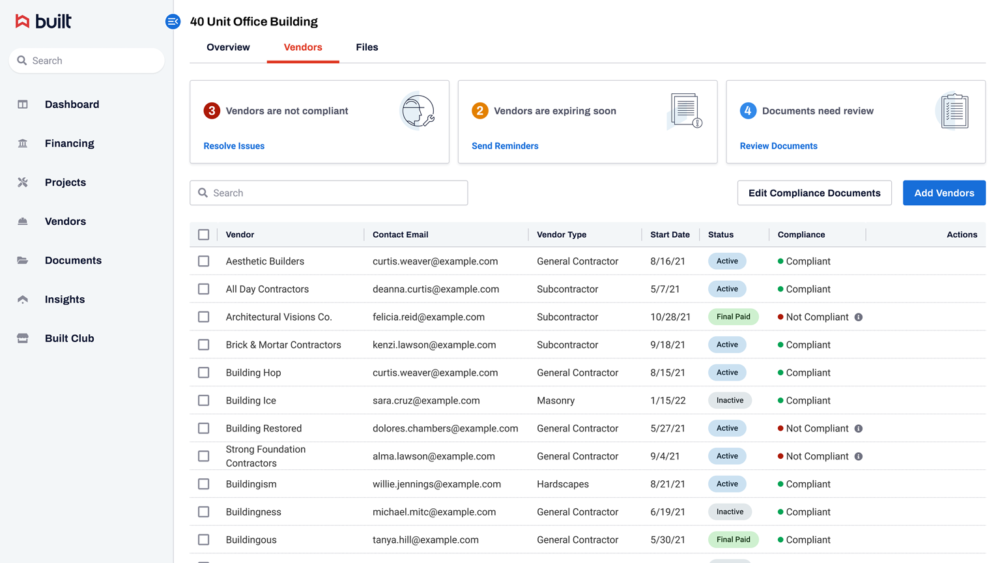Open Built Club via its sidebar icon

(x=22, y=338)
